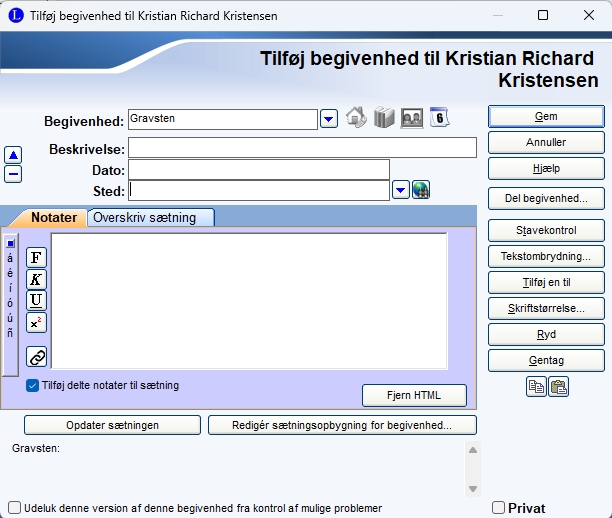Apply bold with the F button
The height and width of the screenshot is (518, 612).
37,258
